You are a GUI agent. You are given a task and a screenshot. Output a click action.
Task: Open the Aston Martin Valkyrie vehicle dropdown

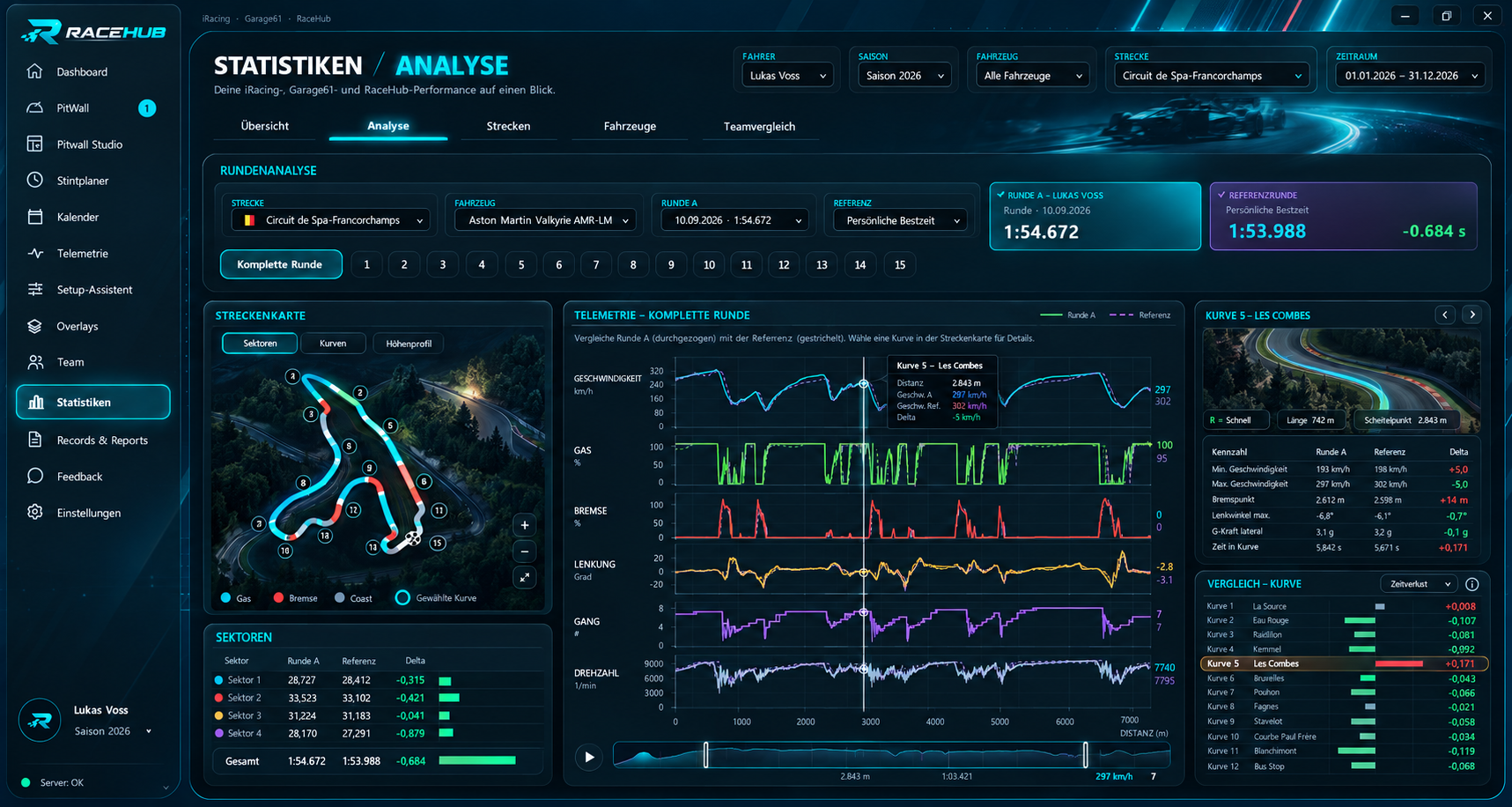(x=545, y=220)
